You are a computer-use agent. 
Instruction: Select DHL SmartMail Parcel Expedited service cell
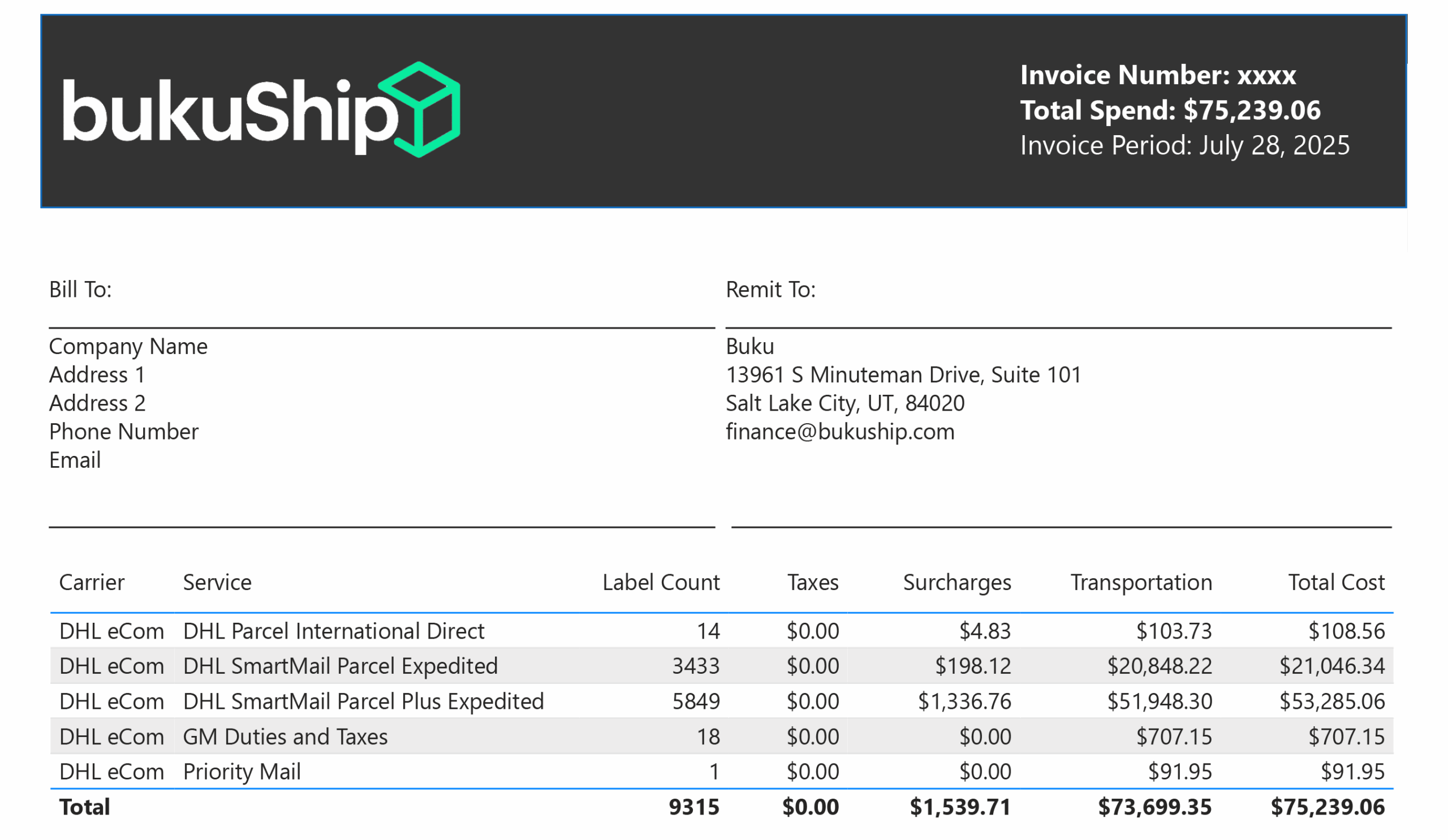pyautogui.click(x=340, y=666)
